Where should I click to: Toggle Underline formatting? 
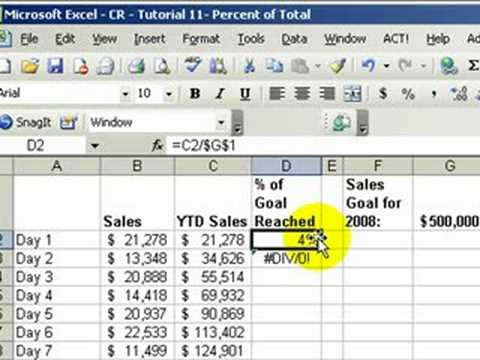point(245,94)
